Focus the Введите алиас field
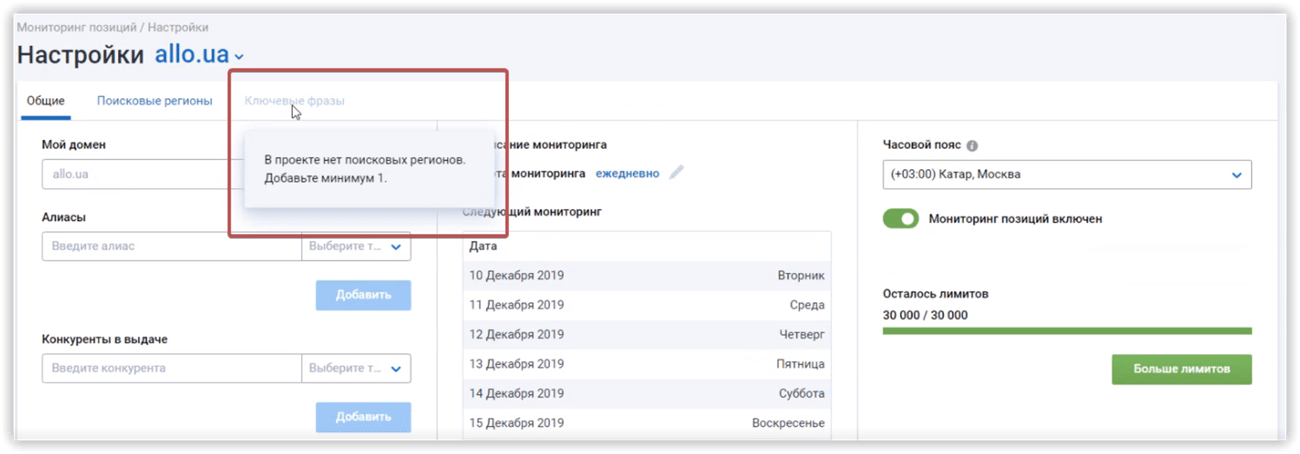Screen dimensions: 1300x454 pos(171,246)
